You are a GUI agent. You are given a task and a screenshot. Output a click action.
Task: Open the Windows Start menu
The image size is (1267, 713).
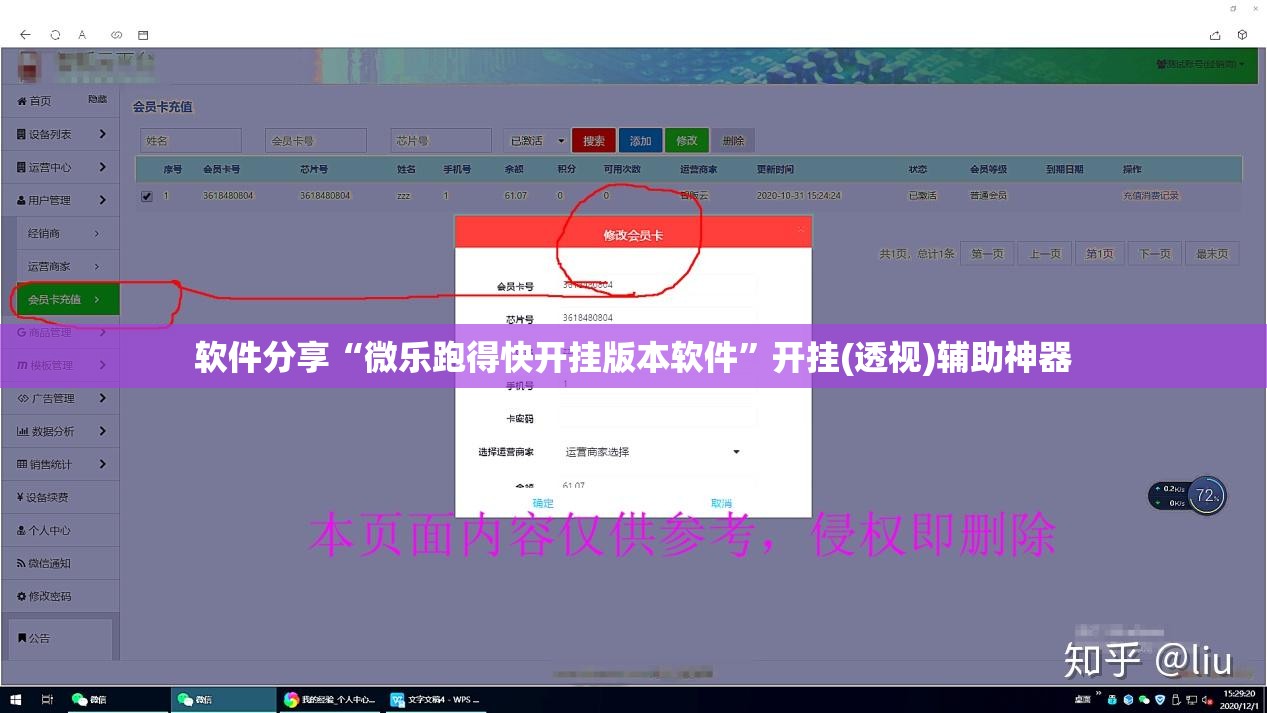16,699
